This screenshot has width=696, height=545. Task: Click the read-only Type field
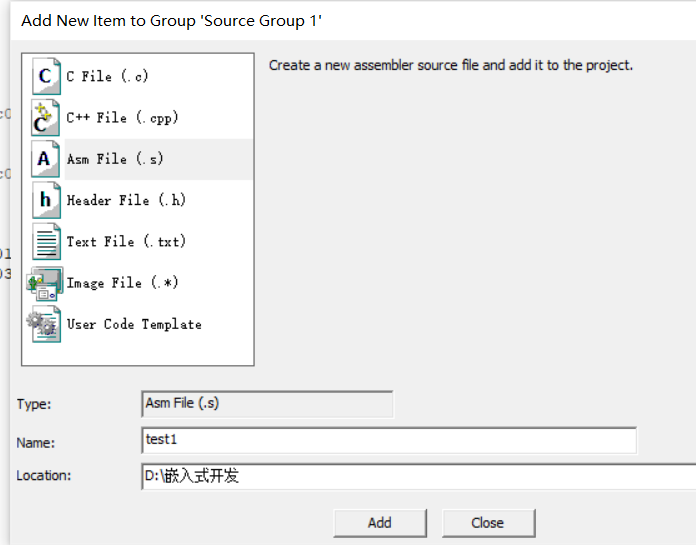click(267, 404)
